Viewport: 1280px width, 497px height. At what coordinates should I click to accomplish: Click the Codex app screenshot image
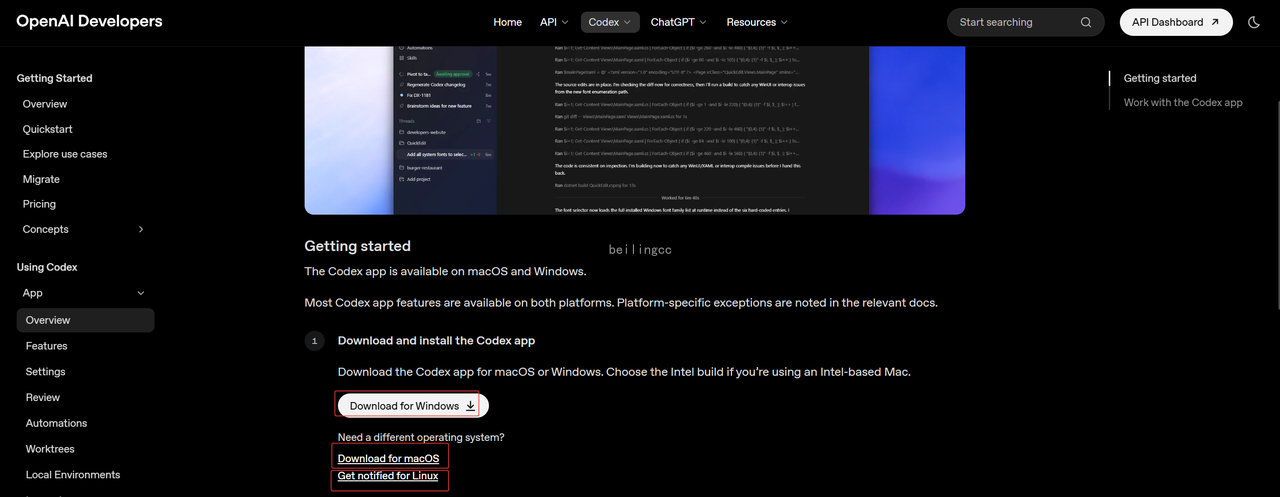635,130
